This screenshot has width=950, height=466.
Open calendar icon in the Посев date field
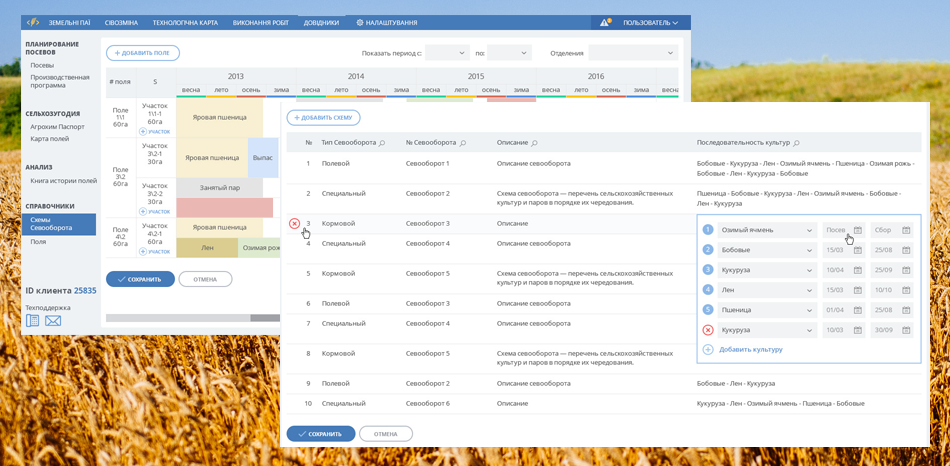[x=858, y=230]
